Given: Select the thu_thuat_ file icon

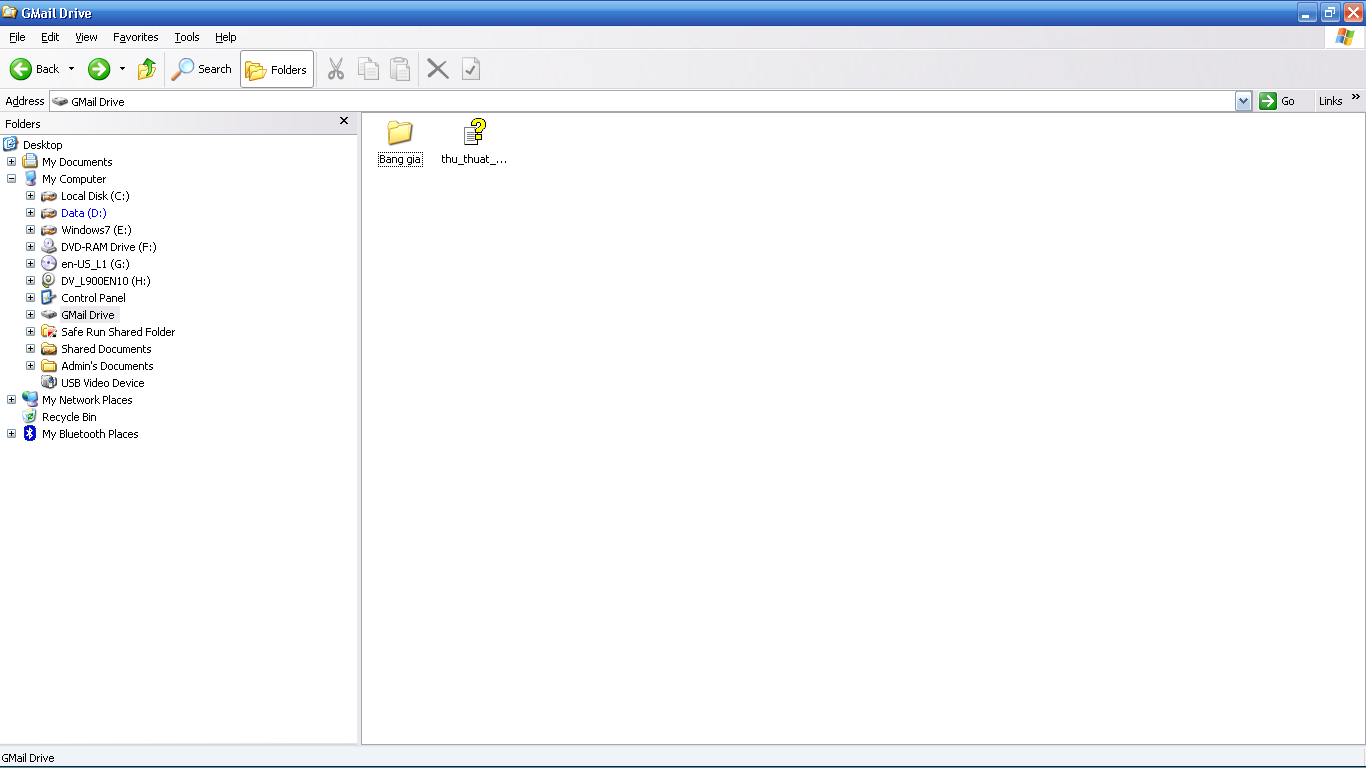Looking at the screenshot, I should (474, 132).
